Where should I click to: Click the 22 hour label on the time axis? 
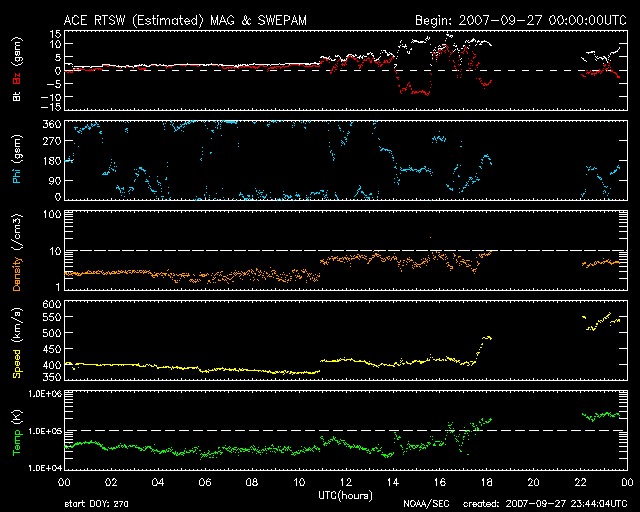[x=580, y=483]
